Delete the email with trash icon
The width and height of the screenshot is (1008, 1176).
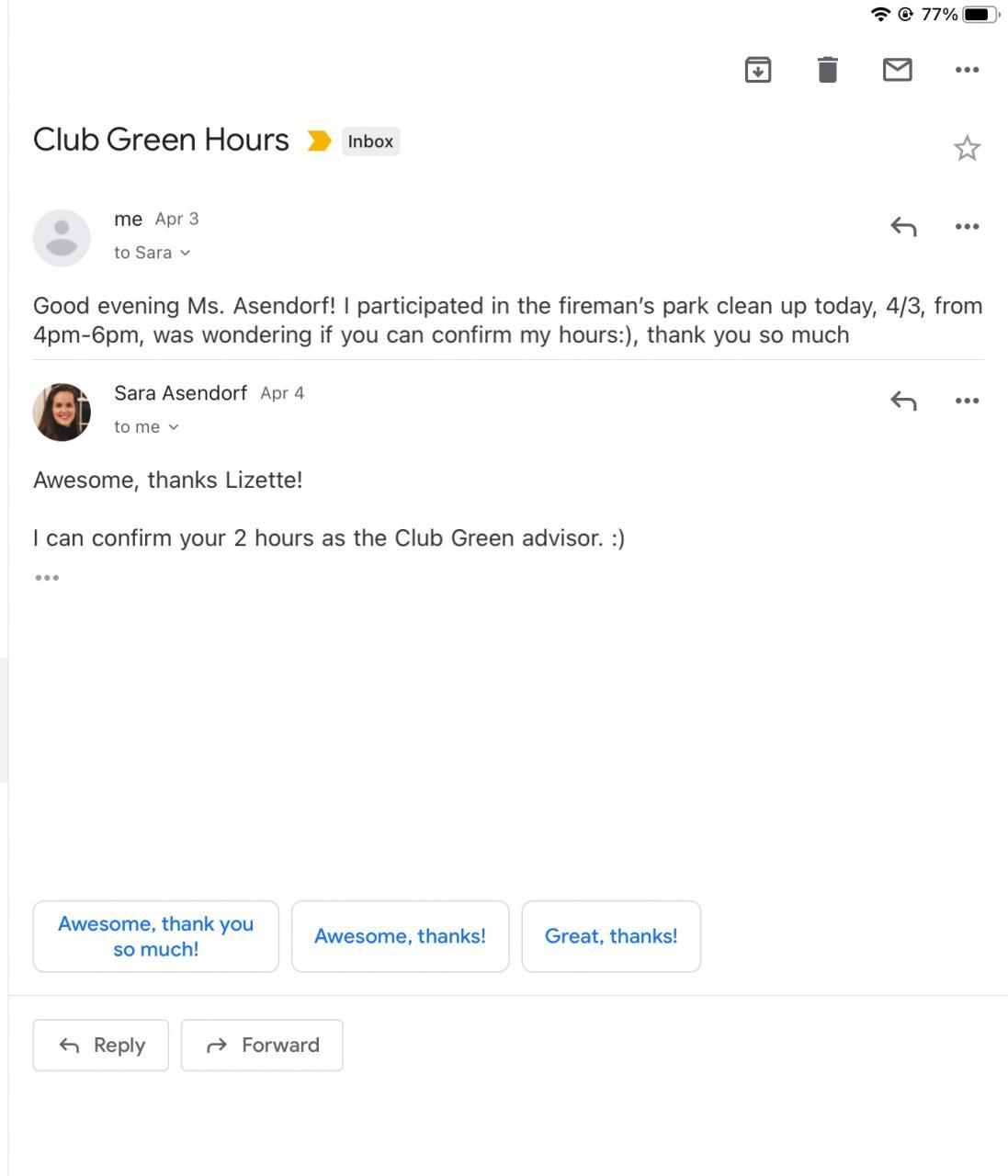[x=827, y=70]
